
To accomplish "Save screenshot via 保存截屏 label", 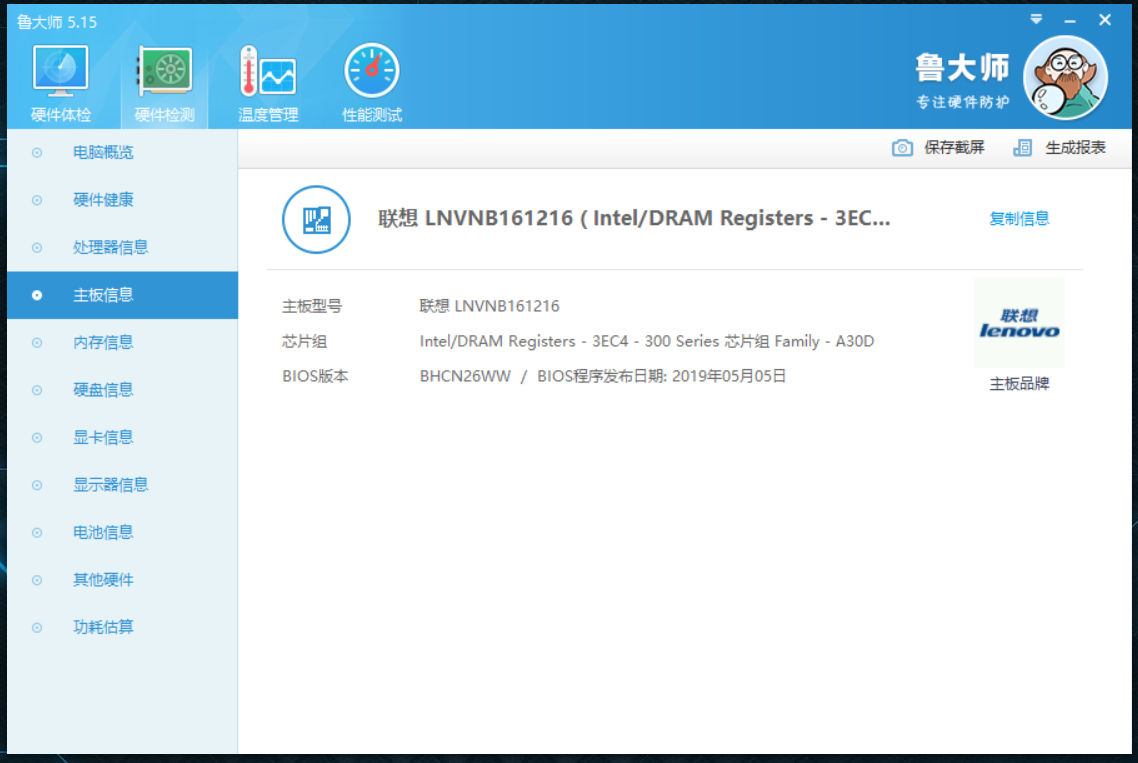I will click(x=954, y=148).
